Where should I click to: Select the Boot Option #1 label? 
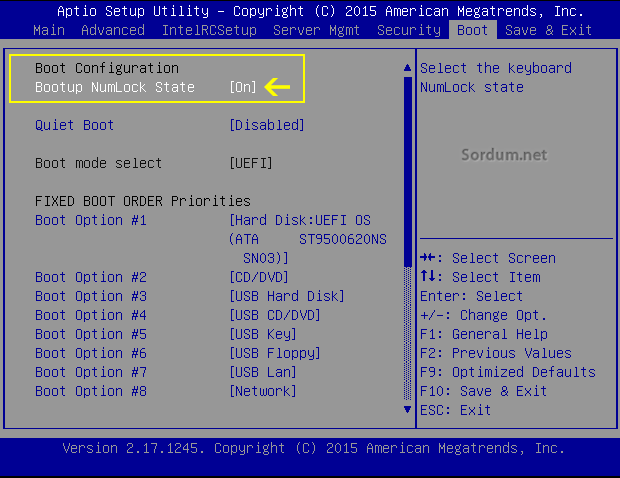pyautogui.click(x=91, y=220)
